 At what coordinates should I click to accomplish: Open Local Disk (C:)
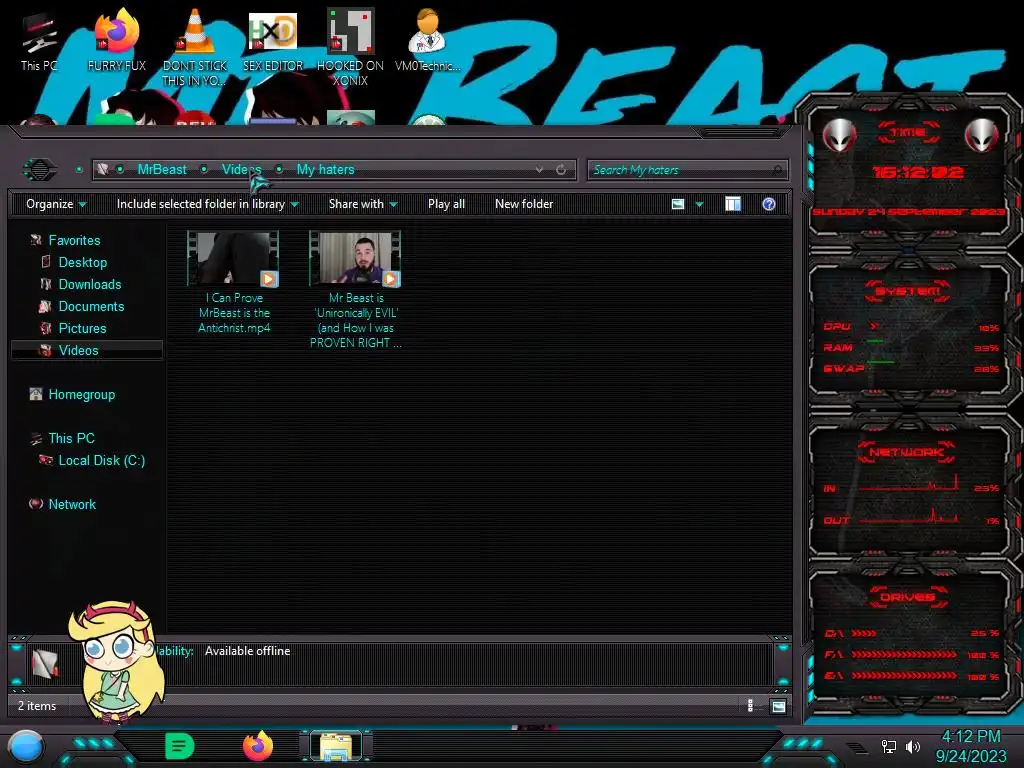tap(101, 460)
